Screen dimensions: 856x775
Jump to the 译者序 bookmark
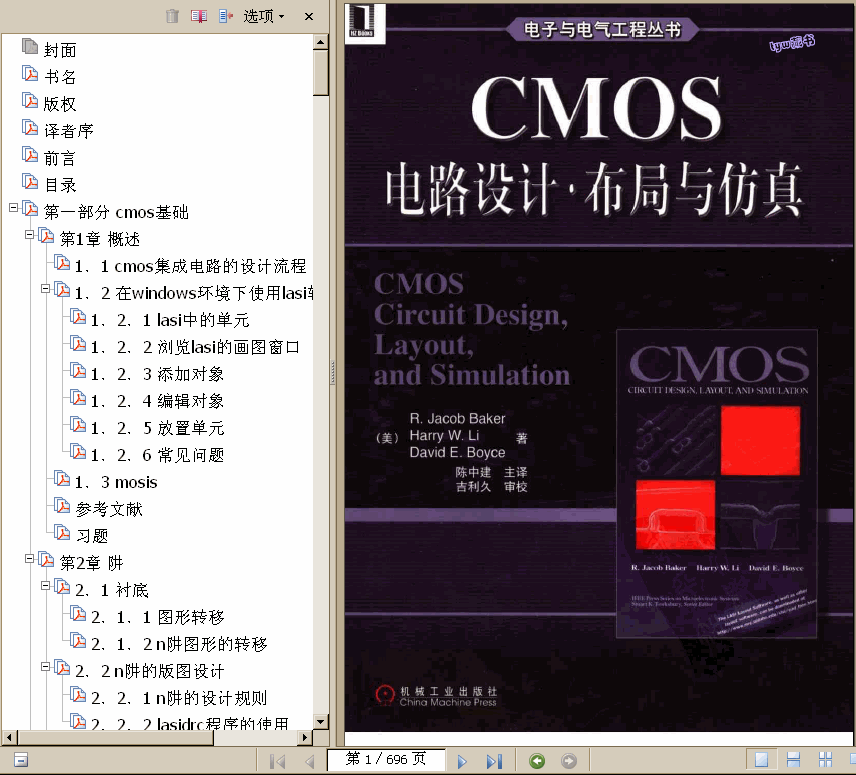point(69,131)
